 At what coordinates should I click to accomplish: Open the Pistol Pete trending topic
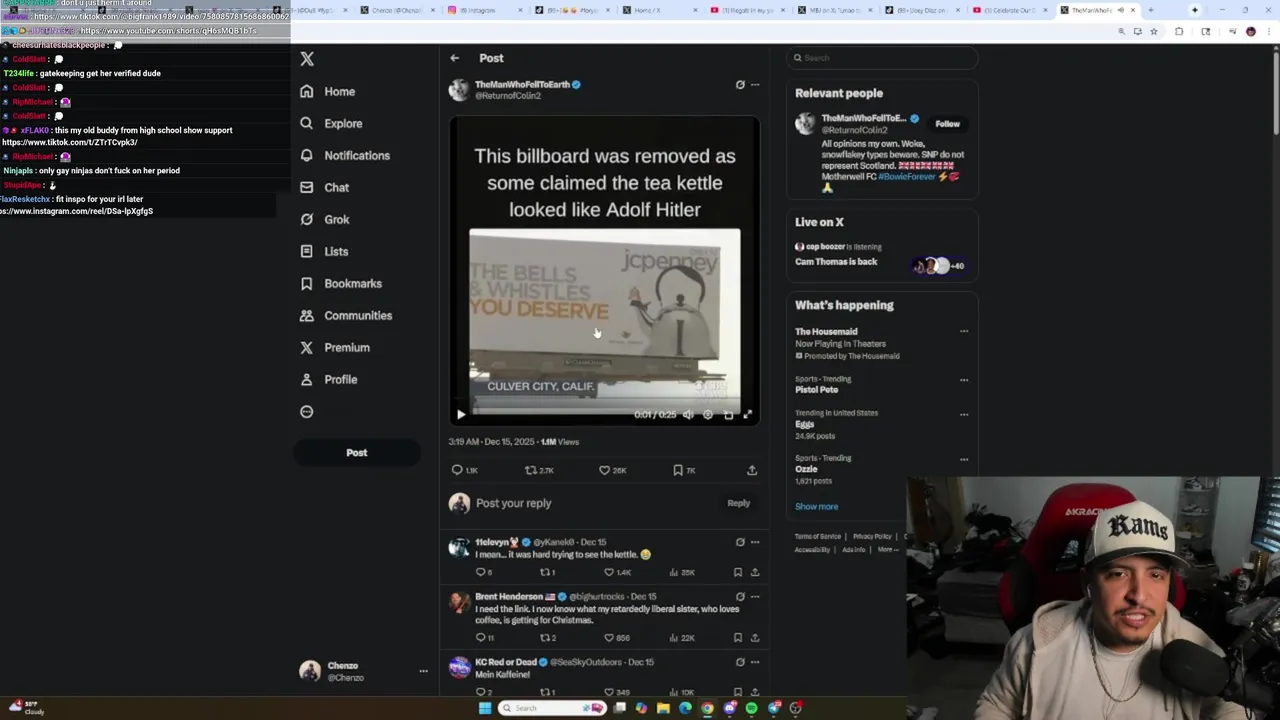tap(816, 390)
